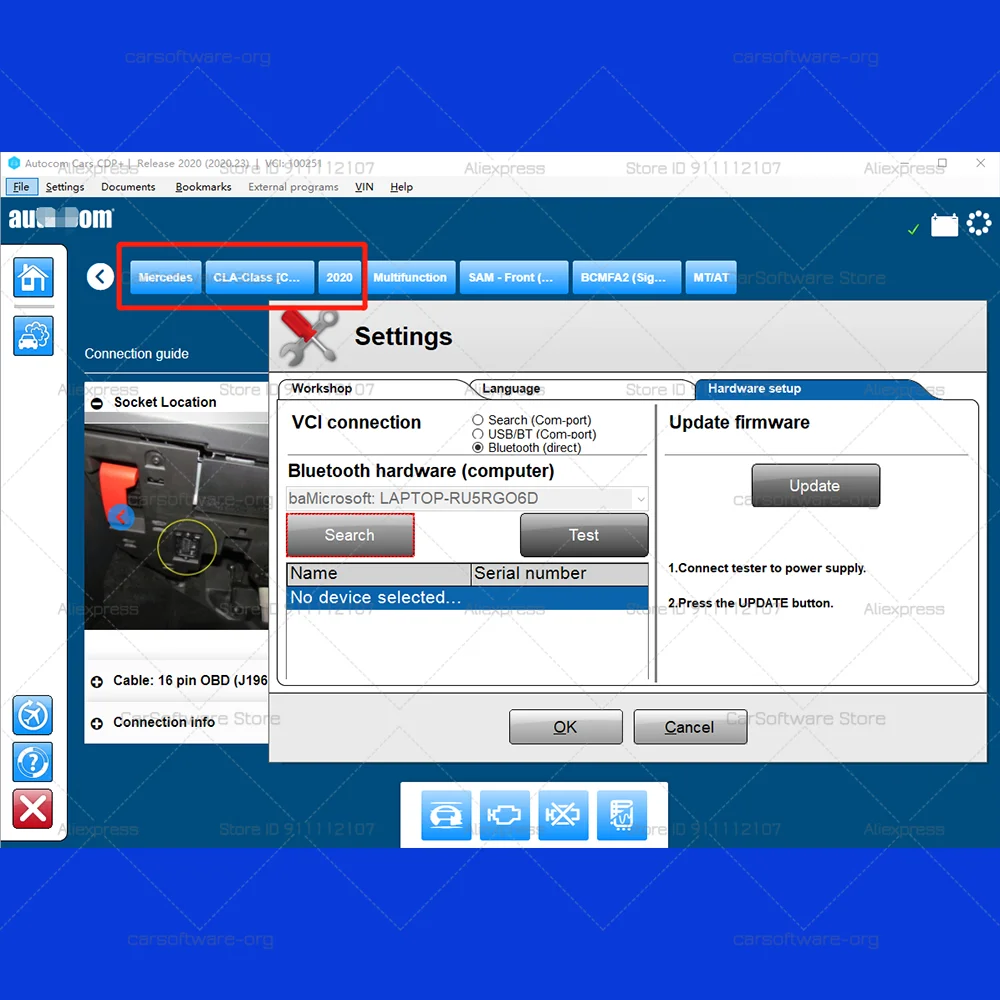The width and height of the screenshot is (1000, 1000).
Task: Click the BCMFA2 breadcrumb button
Action: tap(626, 277)
